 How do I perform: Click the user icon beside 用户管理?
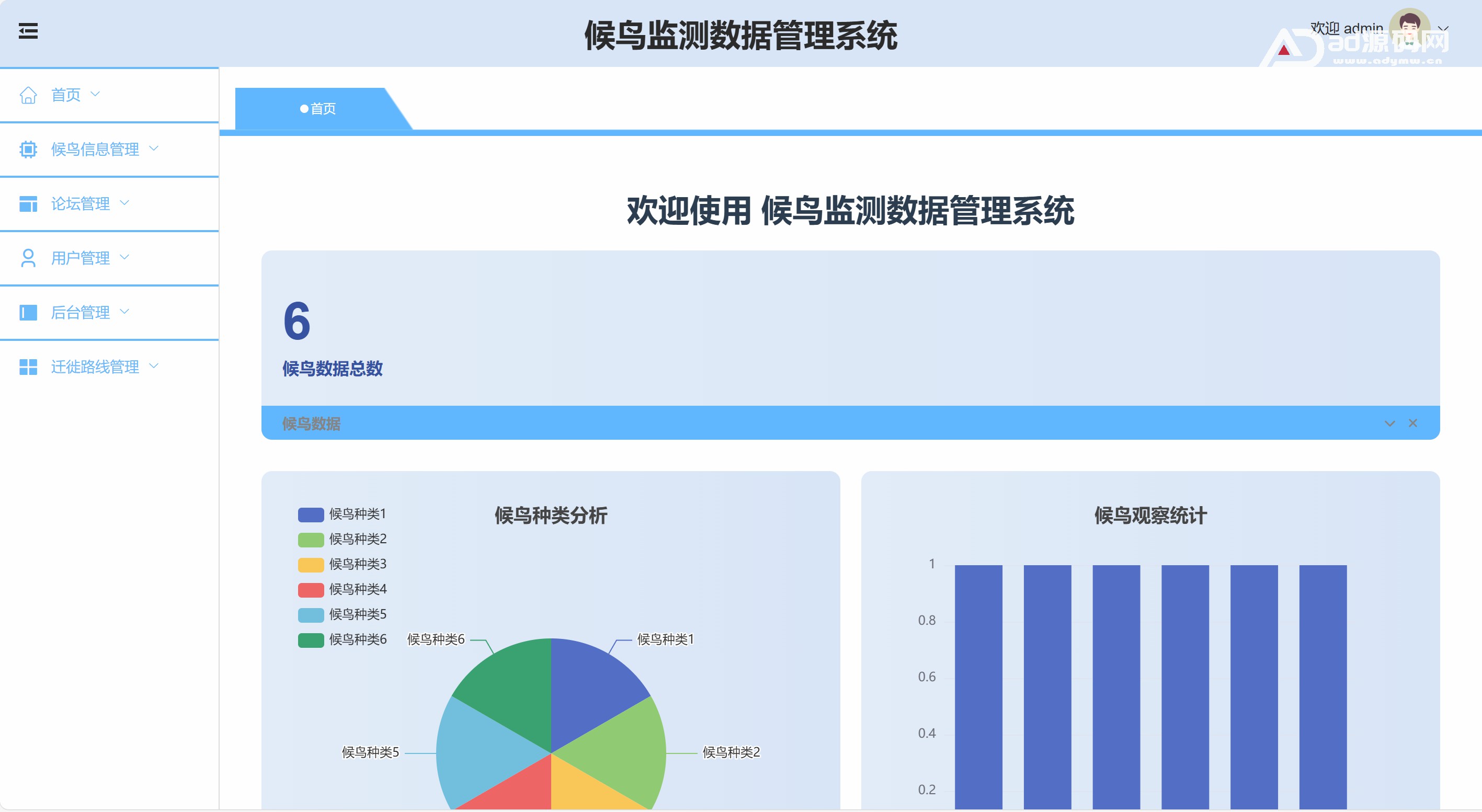28,258
